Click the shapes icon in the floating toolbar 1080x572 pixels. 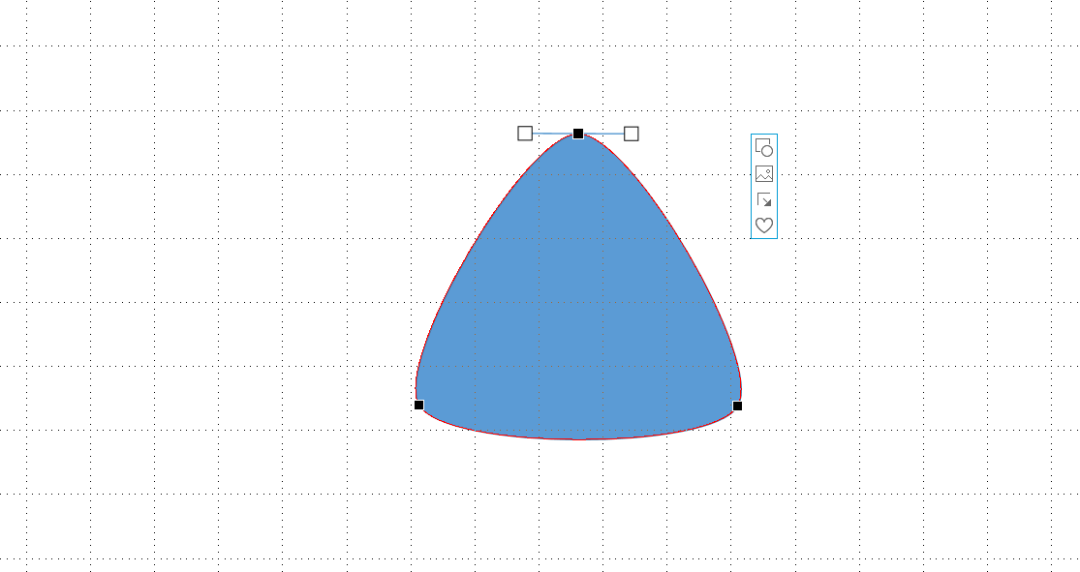[764, 147]
